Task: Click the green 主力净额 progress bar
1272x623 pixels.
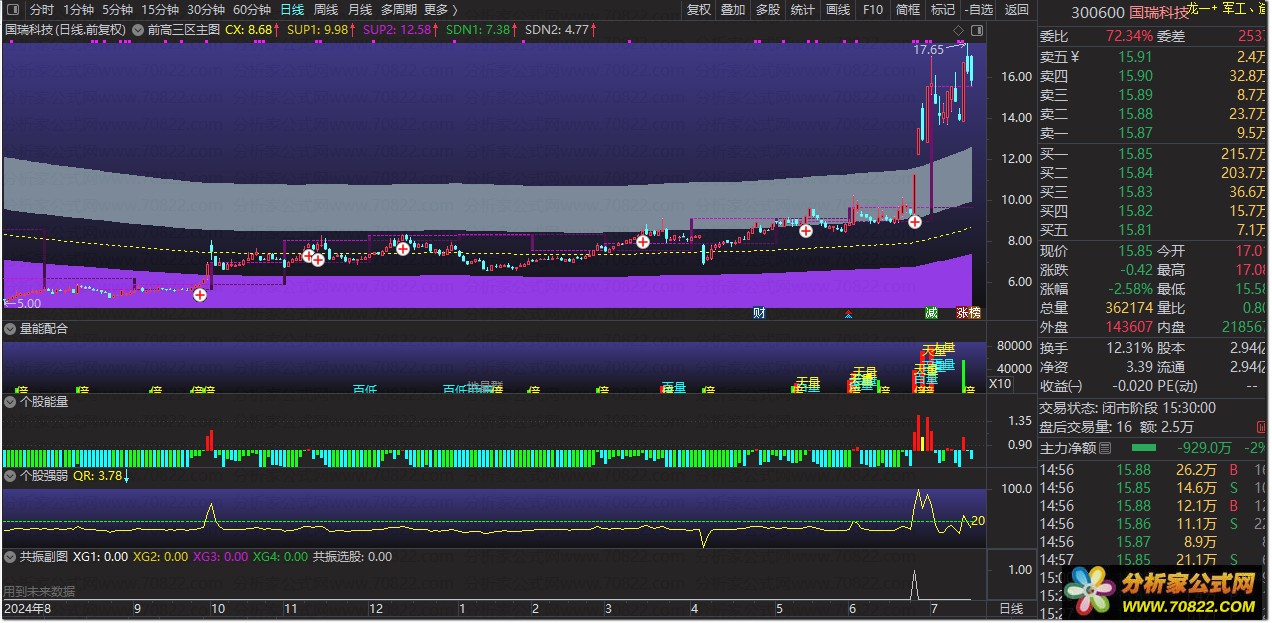Action: [x=1143, y=448]
